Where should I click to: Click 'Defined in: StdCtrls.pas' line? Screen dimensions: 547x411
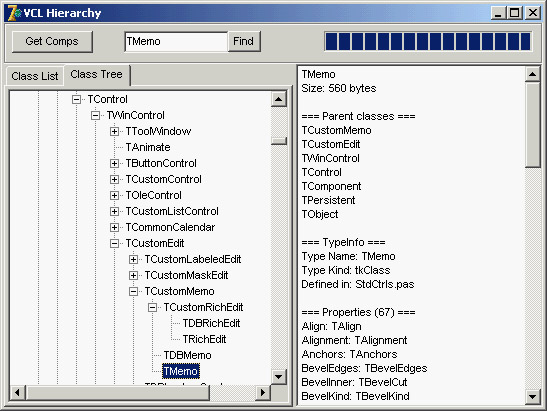(358, 284)
